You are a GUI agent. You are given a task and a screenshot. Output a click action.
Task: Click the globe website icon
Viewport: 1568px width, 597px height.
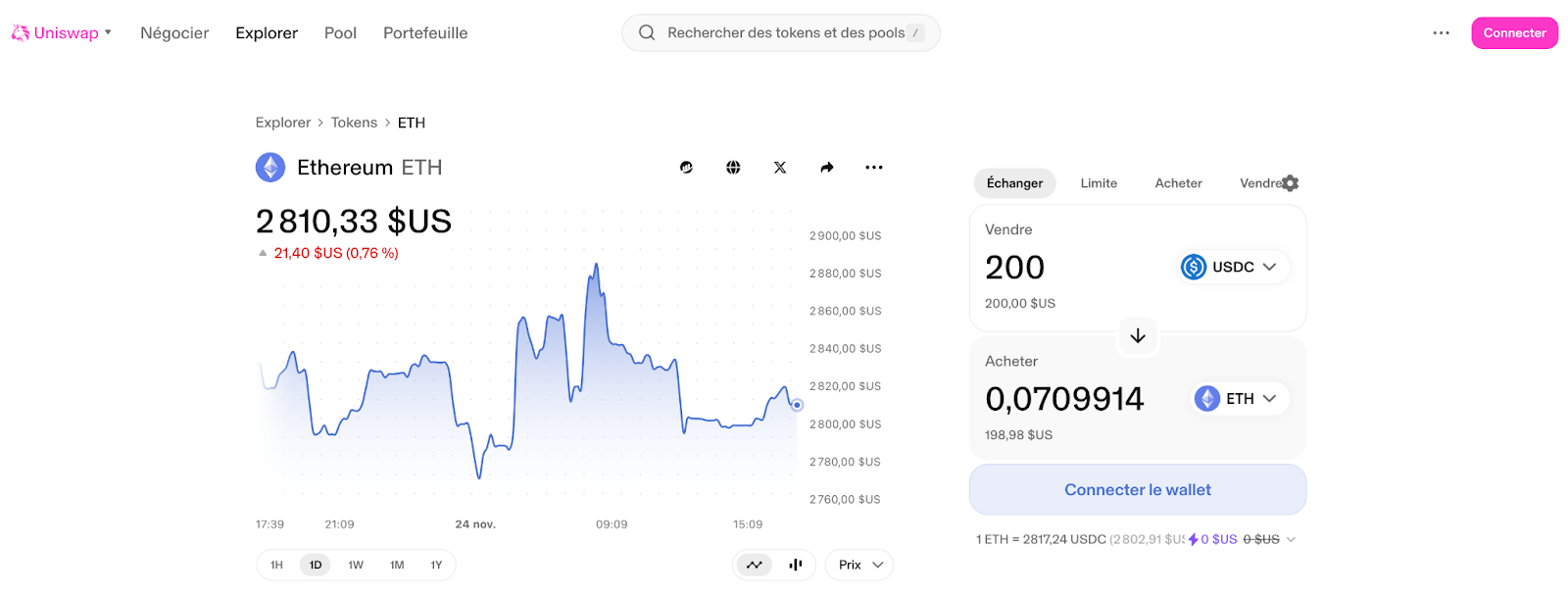[733, 168]
